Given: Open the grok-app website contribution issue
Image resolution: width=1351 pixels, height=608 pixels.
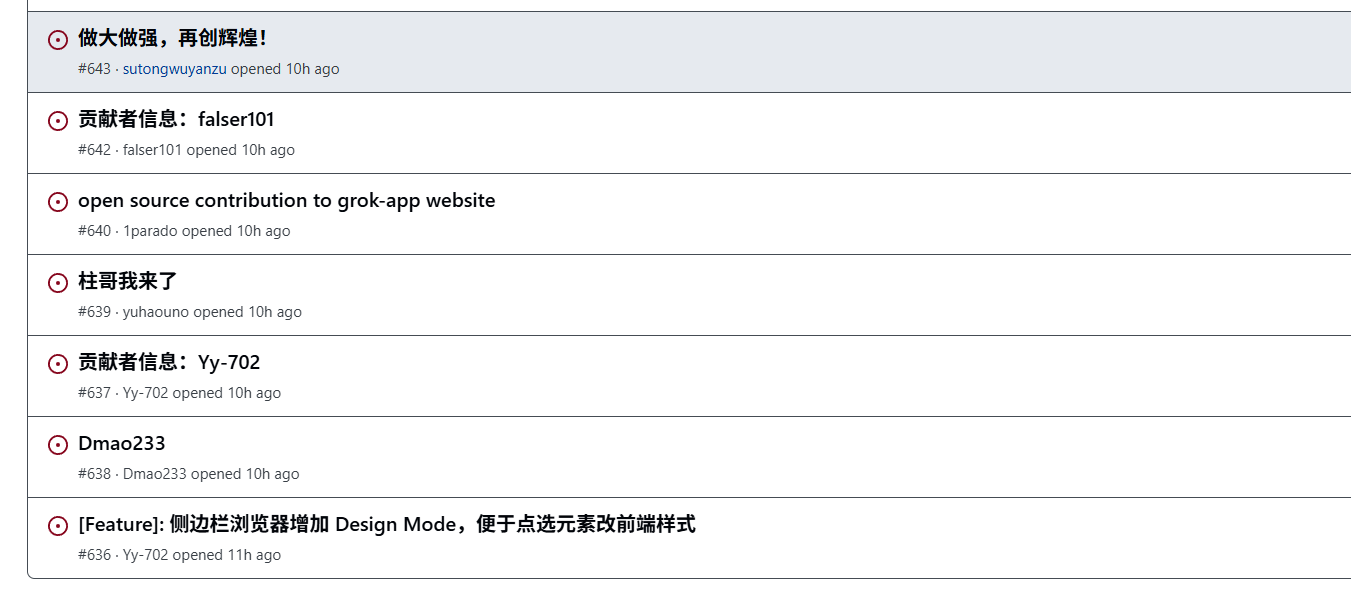Looking at the screenshot, I should click(x=287, y=200).
